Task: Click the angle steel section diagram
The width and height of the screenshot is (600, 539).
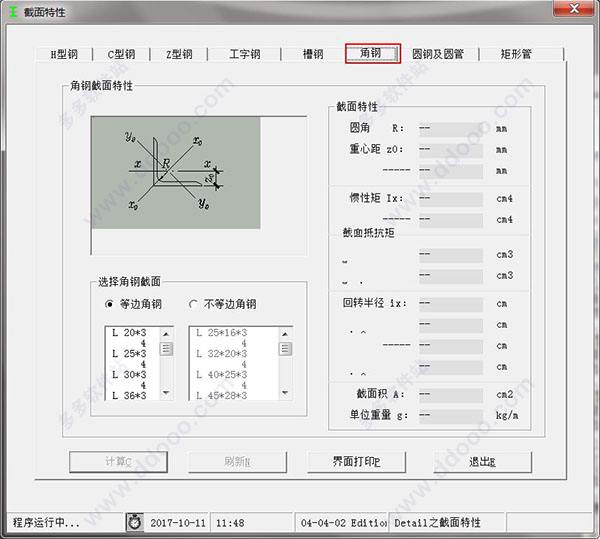Action: point(176,173)
